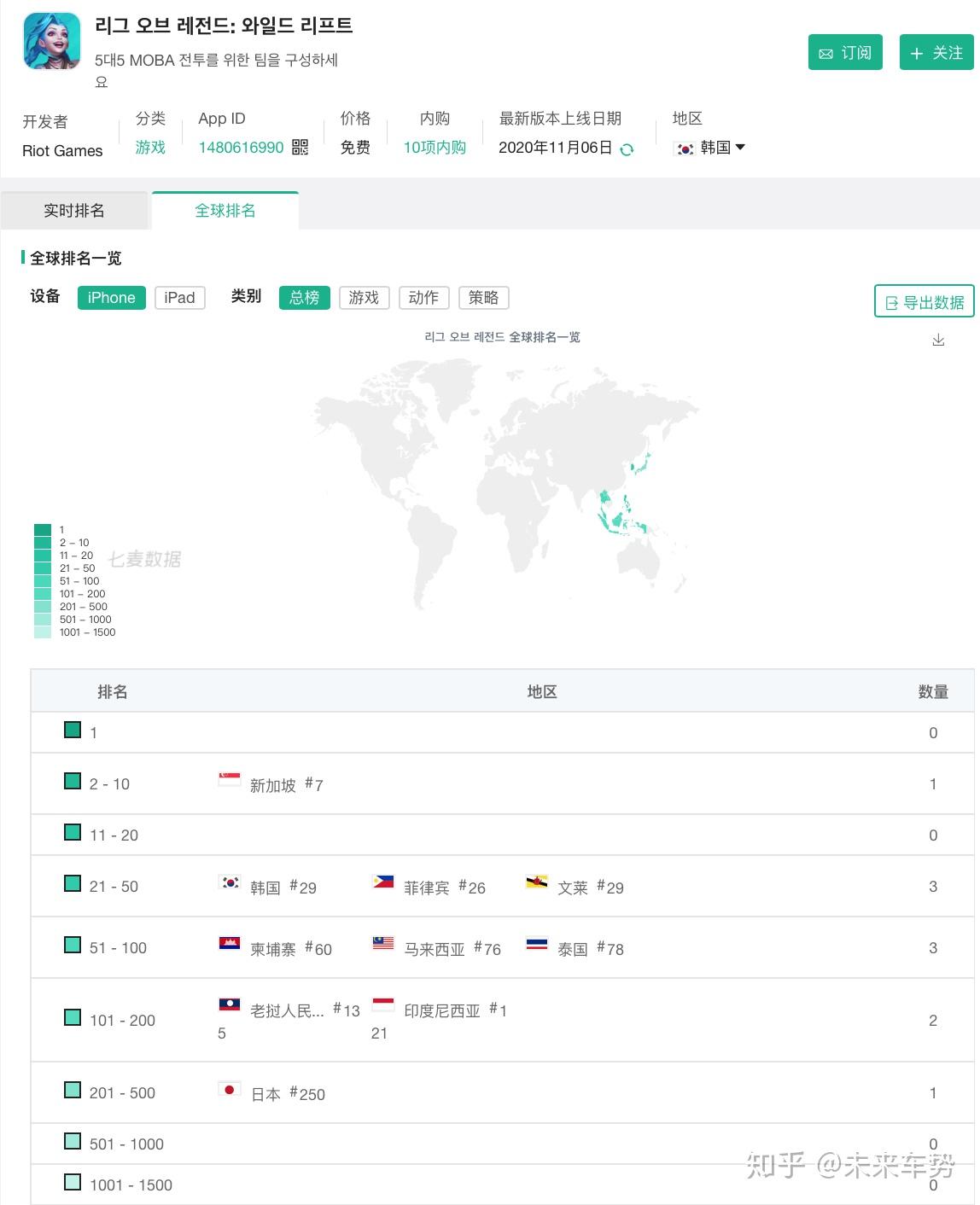
Task: Click the 导出数据 export button
Action: click(924, 302)
